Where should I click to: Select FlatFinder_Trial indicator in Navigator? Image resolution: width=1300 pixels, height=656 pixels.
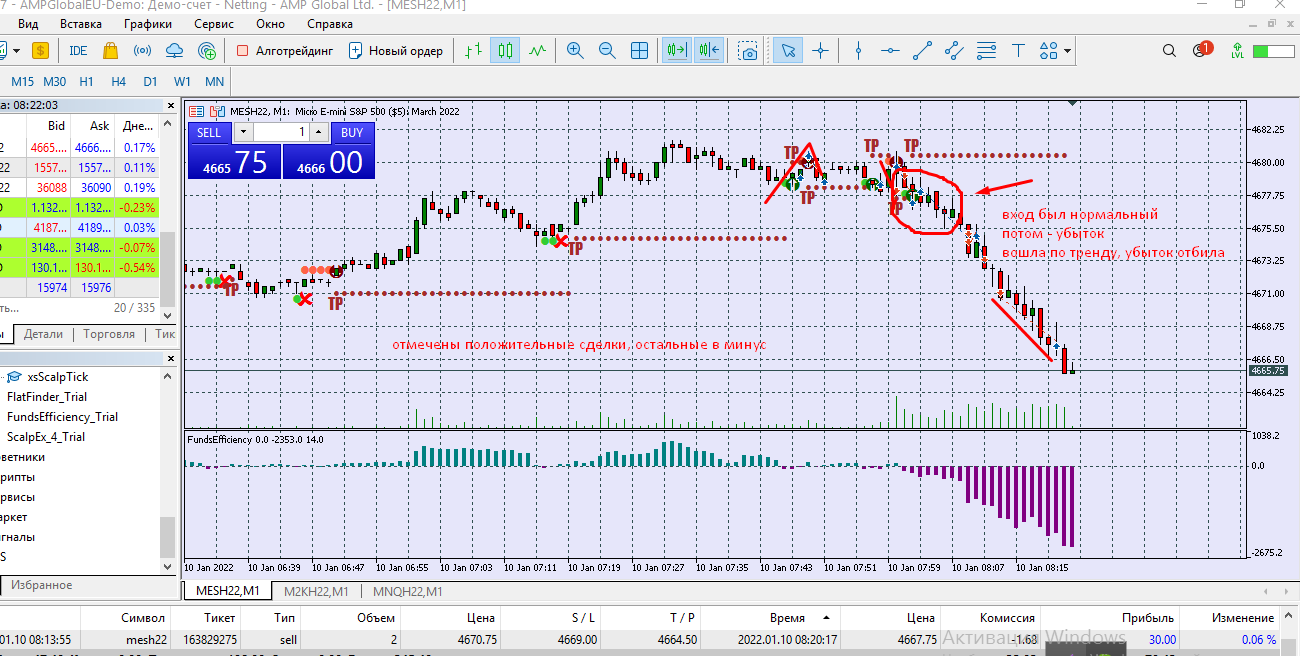pyautogui.click(x=47, y=396)
